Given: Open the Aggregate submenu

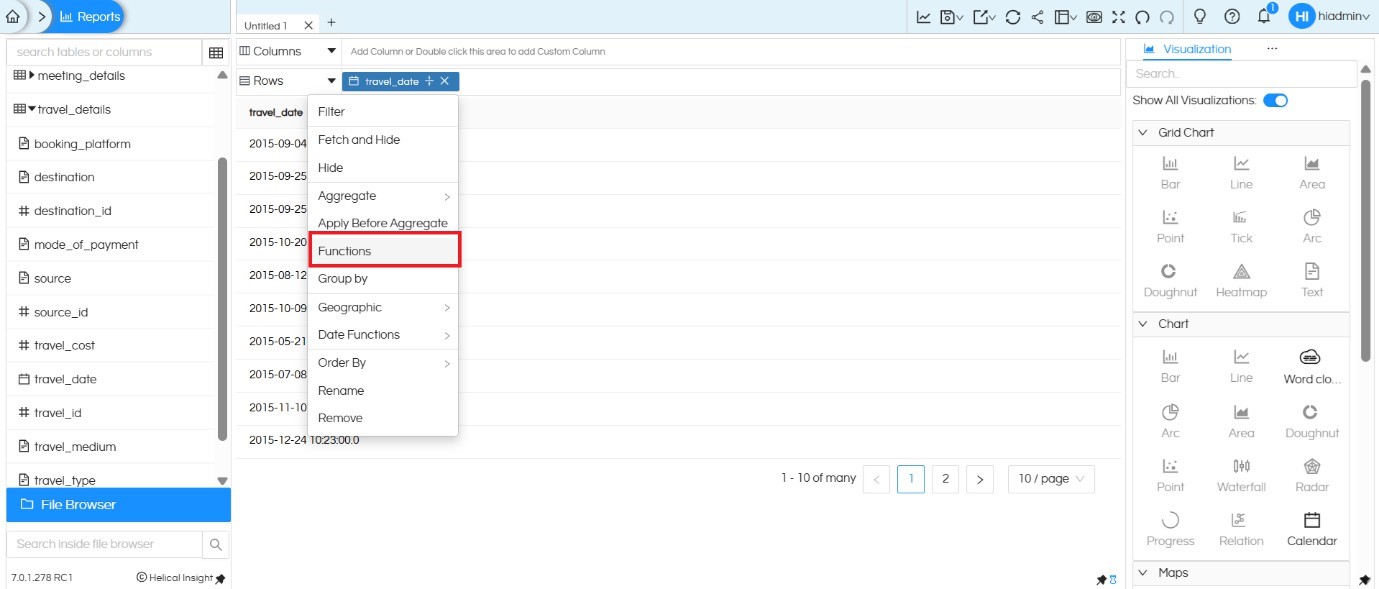Looking at the screenshot, I should point(383,196).
